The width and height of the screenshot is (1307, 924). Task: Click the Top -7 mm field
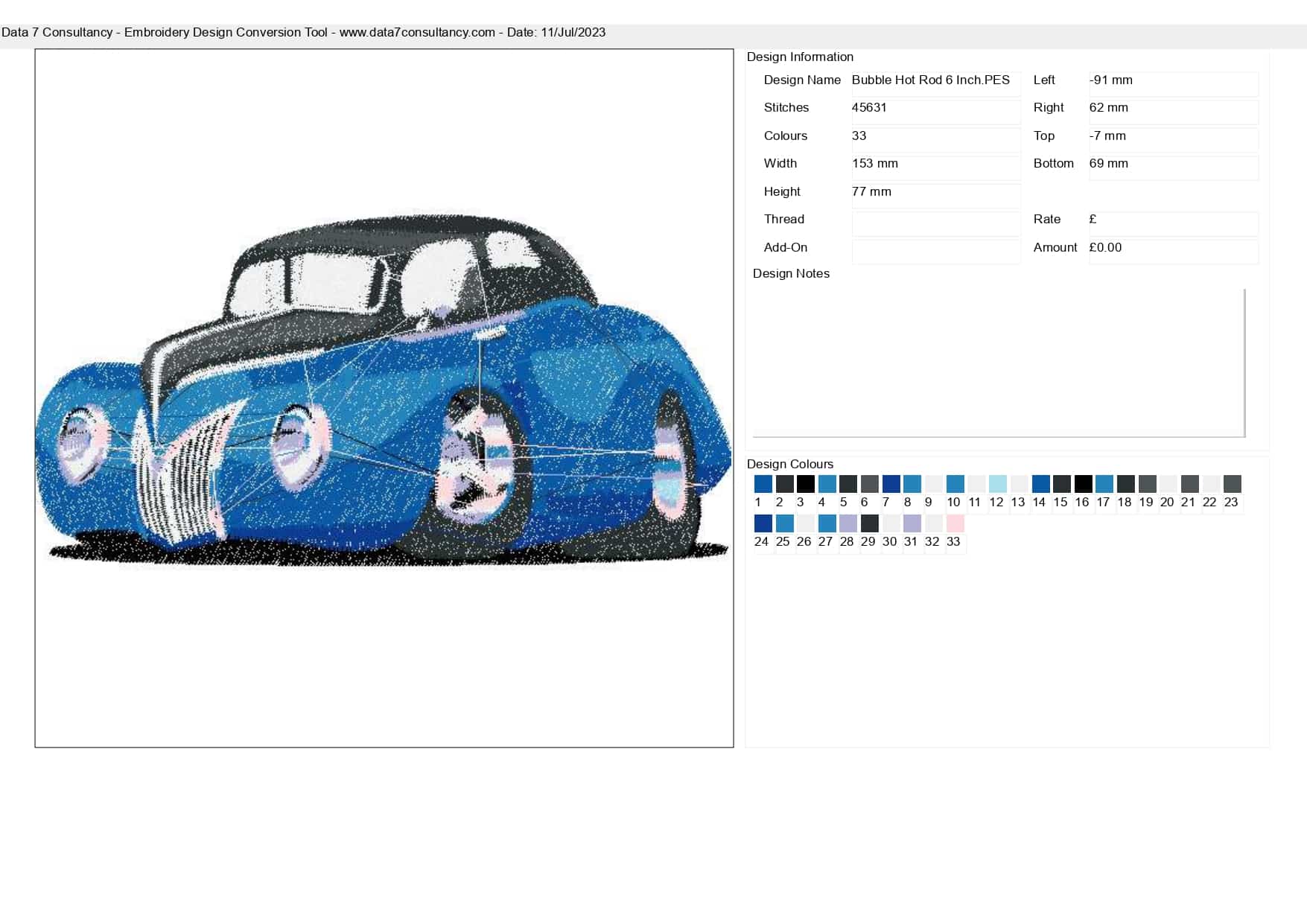1174,140
